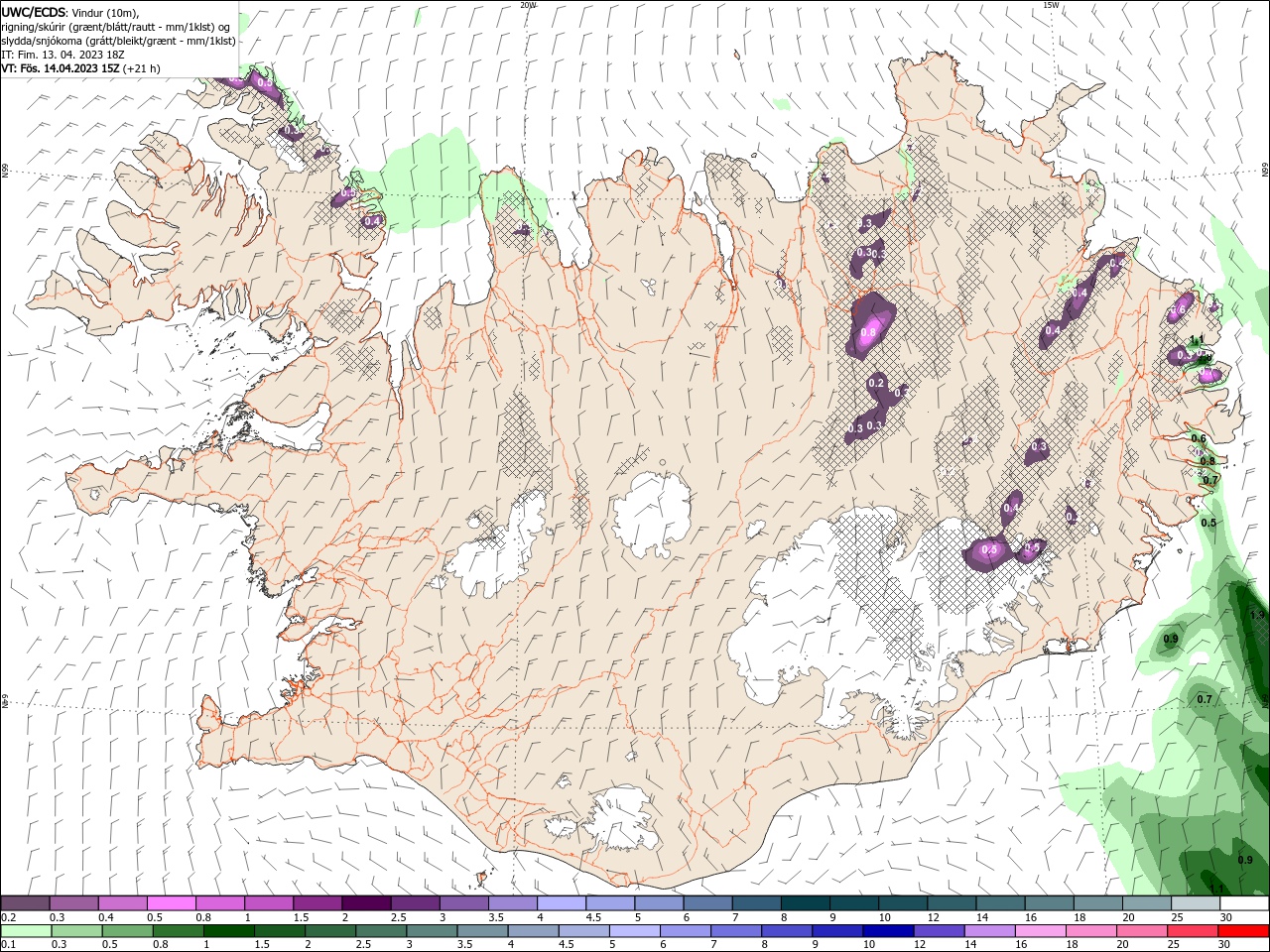The width and height of the screenshot is (1270, 952).
Task: Select gray-green swatch between 3 and 3.5, bottom row
Action: pyautogui.click(x=433, y=931)
